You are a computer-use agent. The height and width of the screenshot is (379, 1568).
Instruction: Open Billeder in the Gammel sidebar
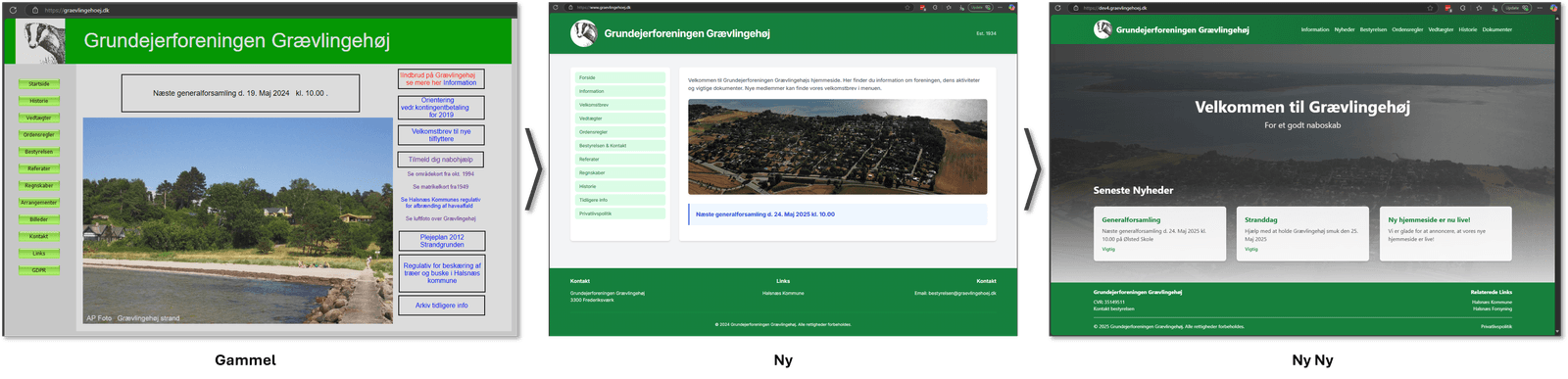click(39, 219)
